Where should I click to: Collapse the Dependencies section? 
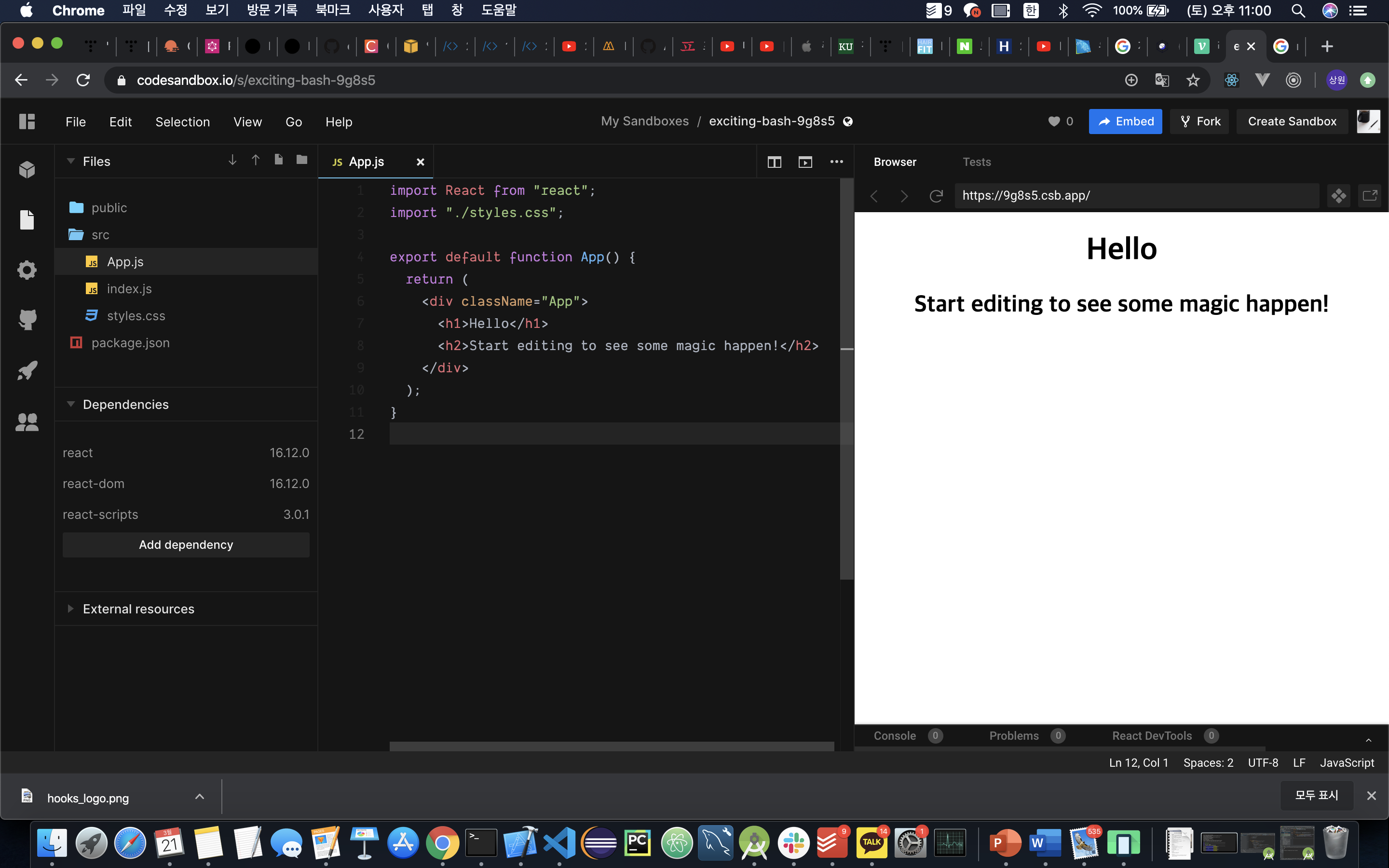pos(70,404)
